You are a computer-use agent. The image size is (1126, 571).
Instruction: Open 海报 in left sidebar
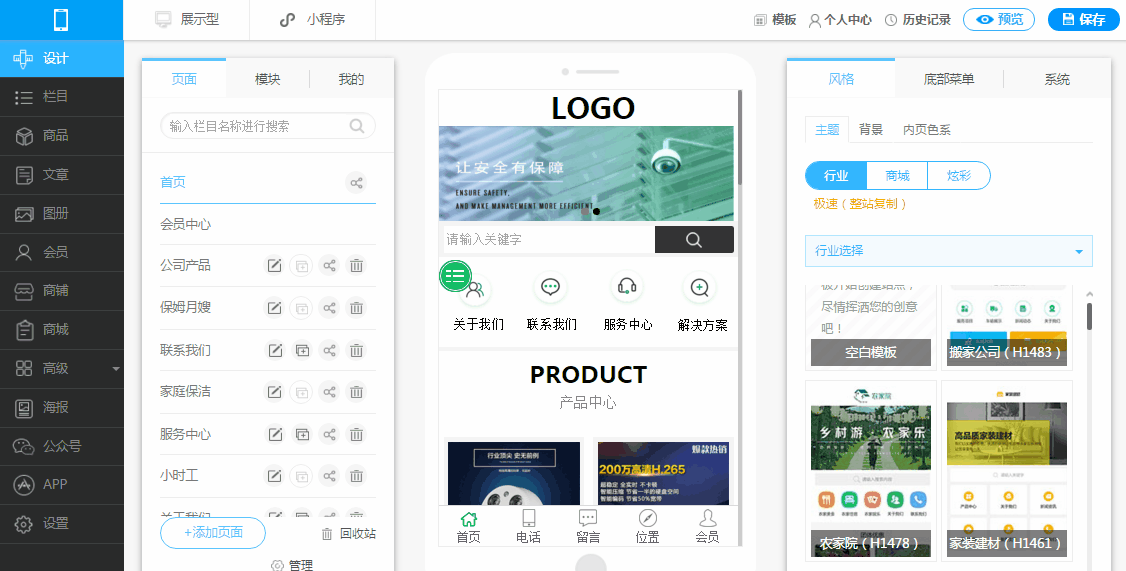point(62,407)
